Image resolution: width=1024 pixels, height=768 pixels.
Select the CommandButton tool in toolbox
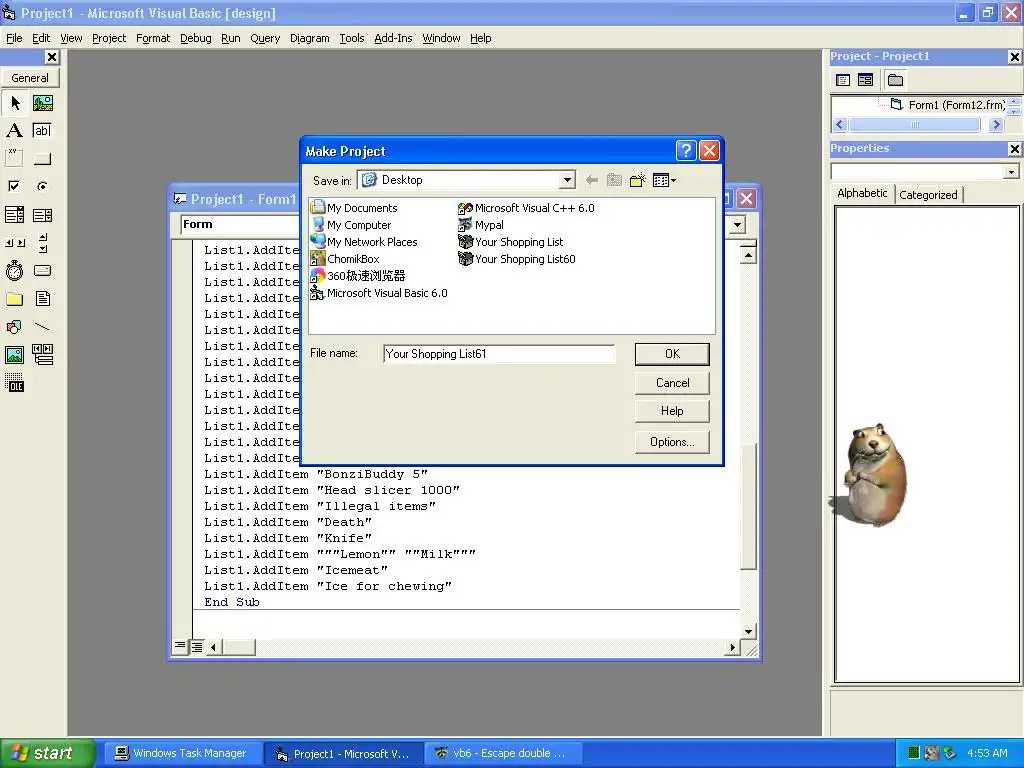(x=42, y=158)
